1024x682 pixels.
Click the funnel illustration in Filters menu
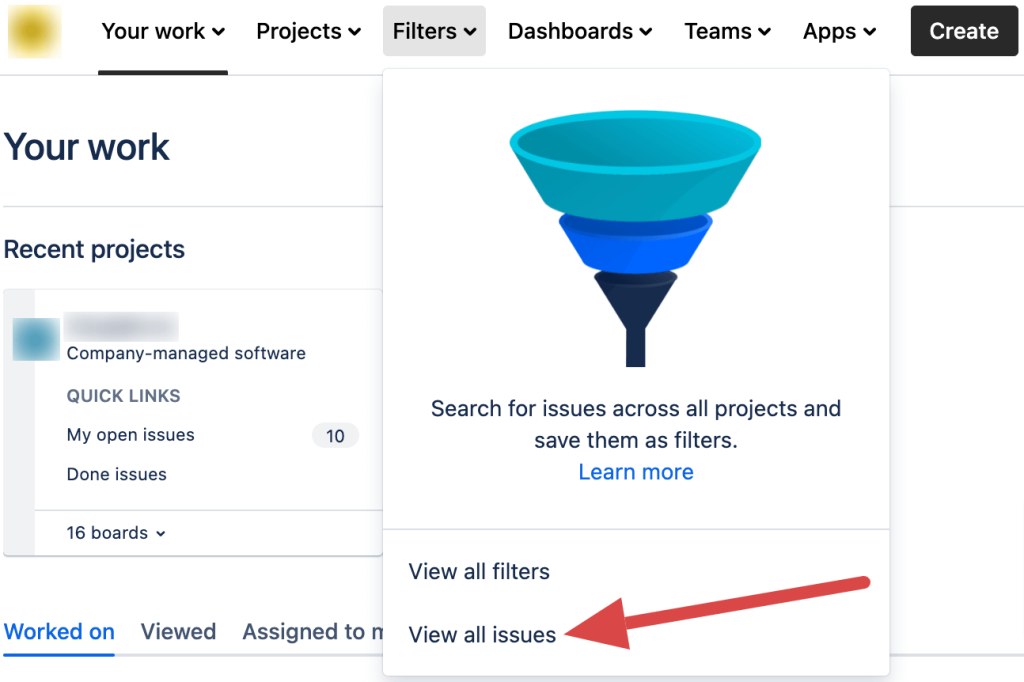click(x=635, y=238)
